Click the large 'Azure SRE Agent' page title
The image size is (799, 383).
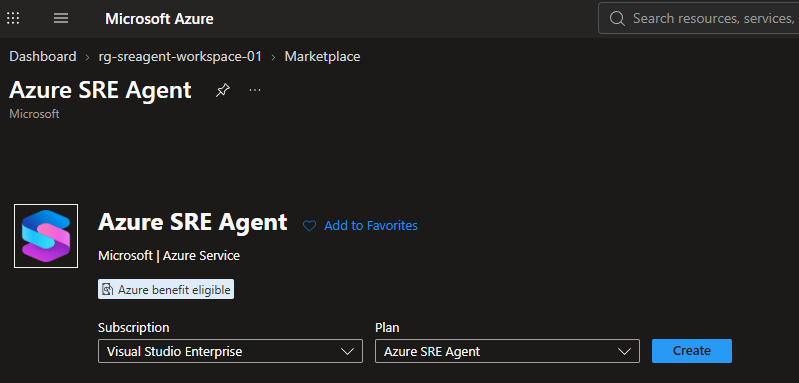point(100,91)
